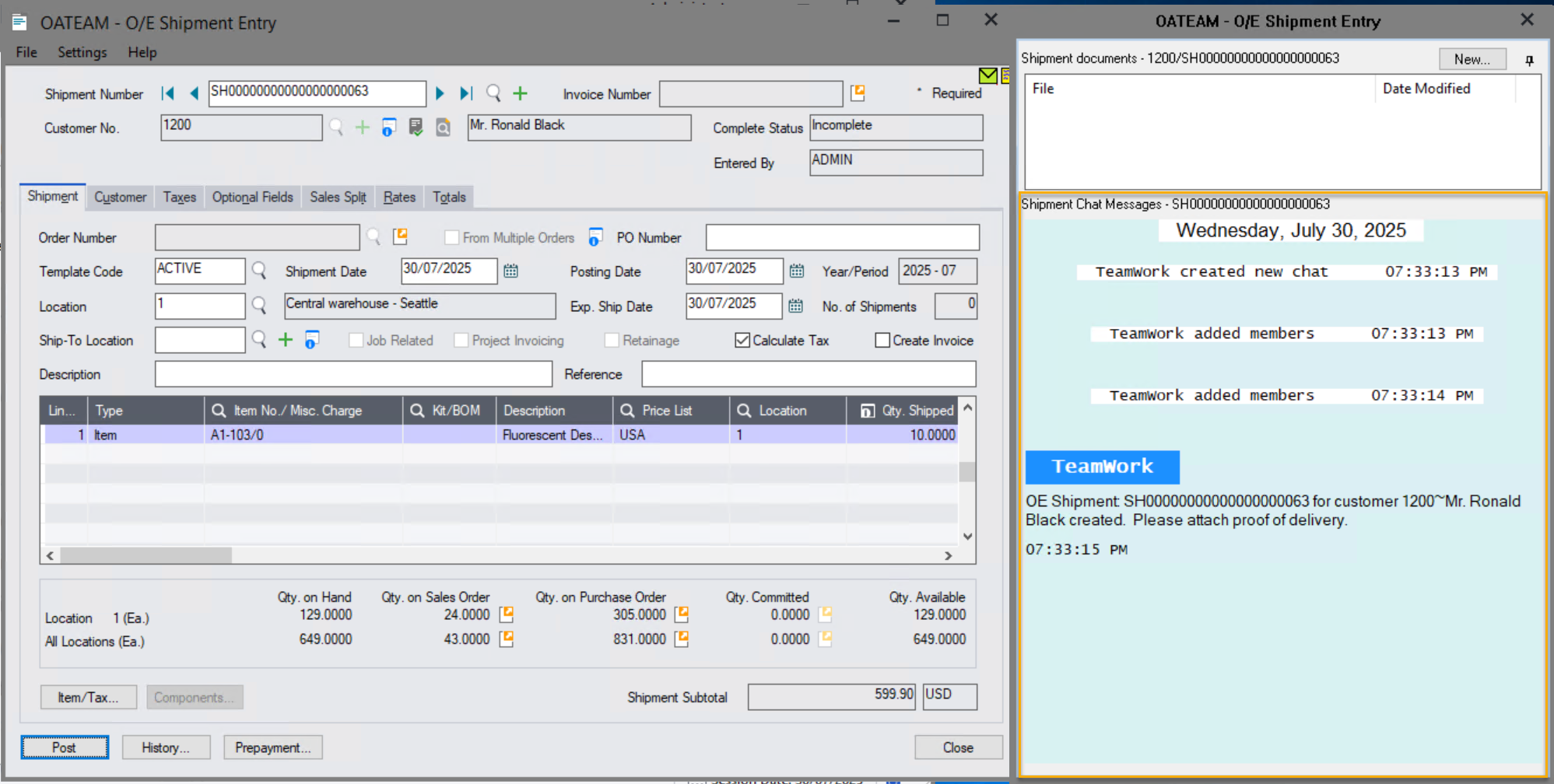The width and height of the screenshot is (1554, 784).
Task: Create new shipment with green plus
Action: (520, 93)
